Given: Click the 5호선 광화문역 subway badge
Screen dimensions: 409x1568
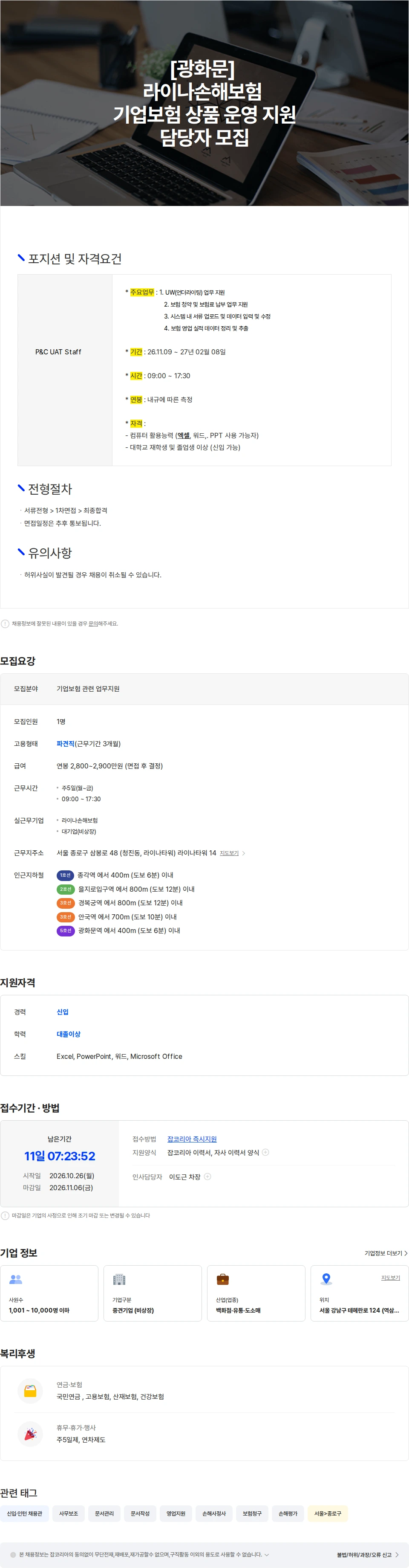Looking at the screenshot, I should tap(66, 930).
